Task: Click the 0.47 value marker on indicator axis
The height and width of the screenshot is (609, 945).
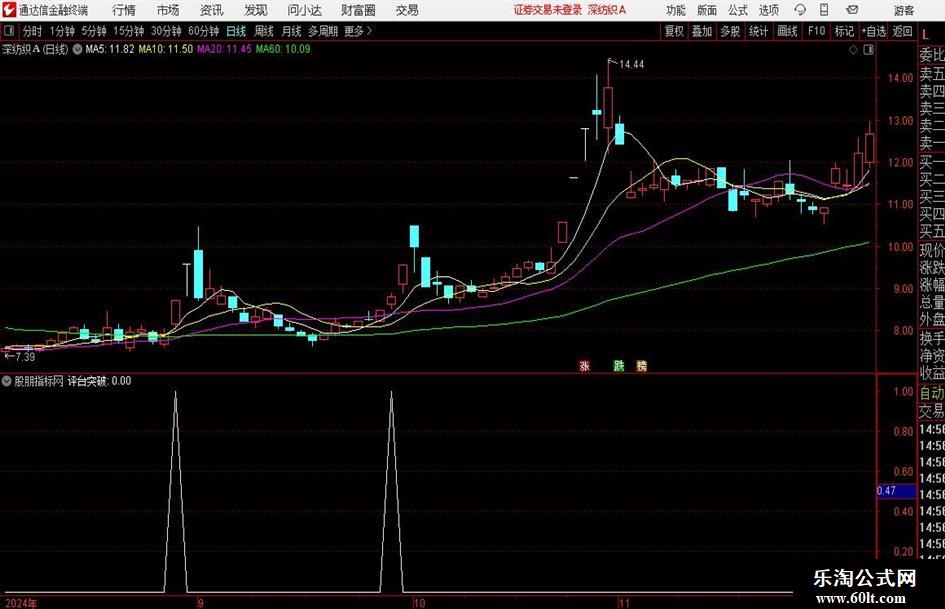Action: 896,491
